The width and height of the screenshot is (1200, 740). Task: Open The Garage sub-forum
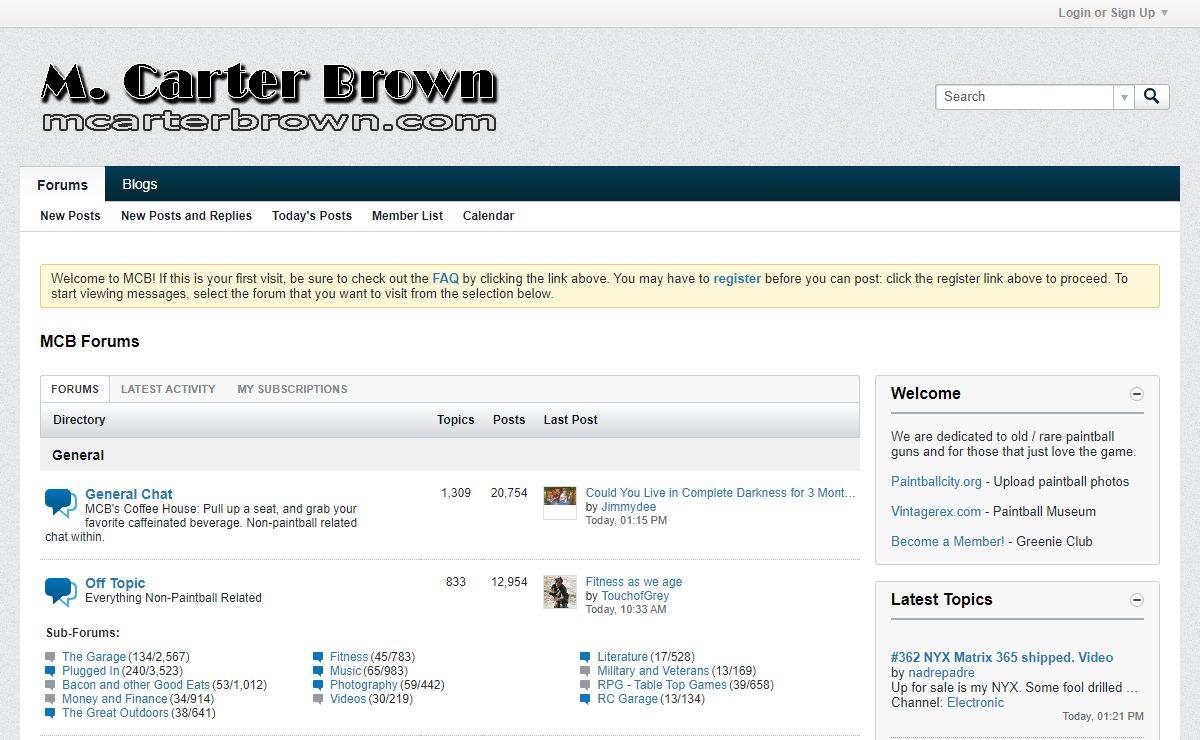click(x=94, y=657)
